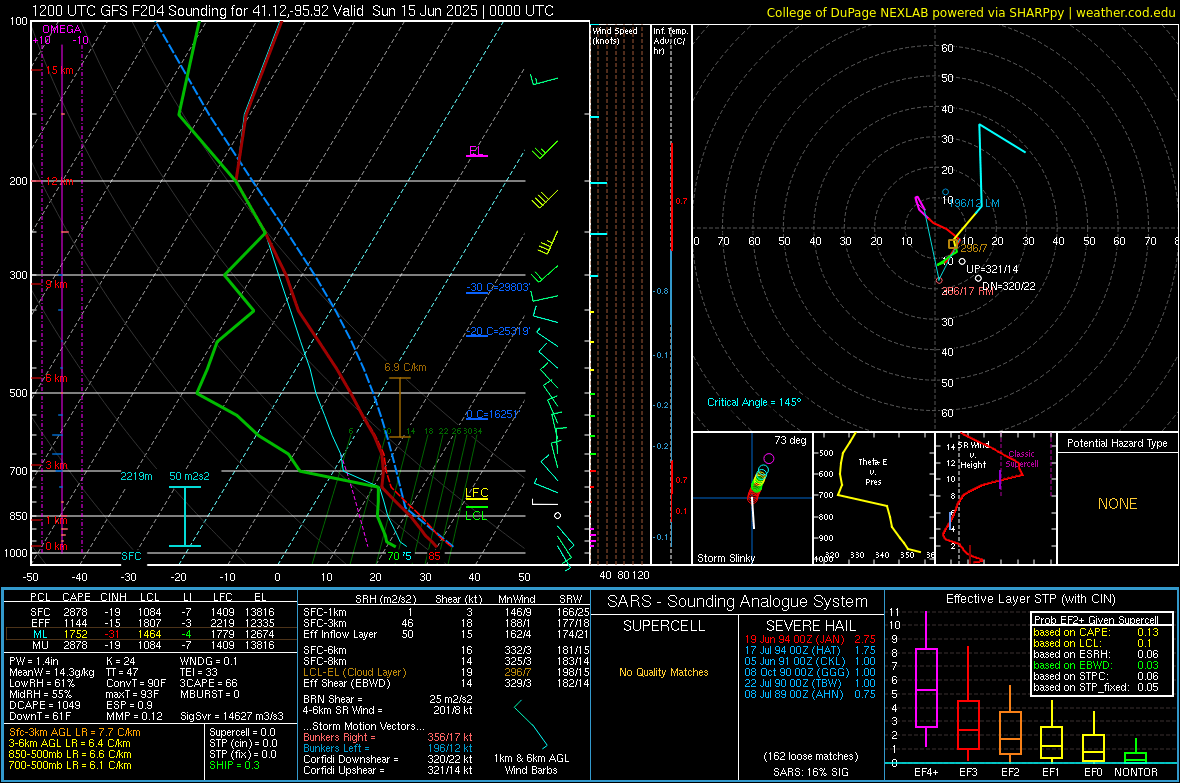Image resolution: width=1180 pixels, height=783 pixels.
Task: Click the Bunkers Left = storm motion line
Action: click(x=388, y=748)
